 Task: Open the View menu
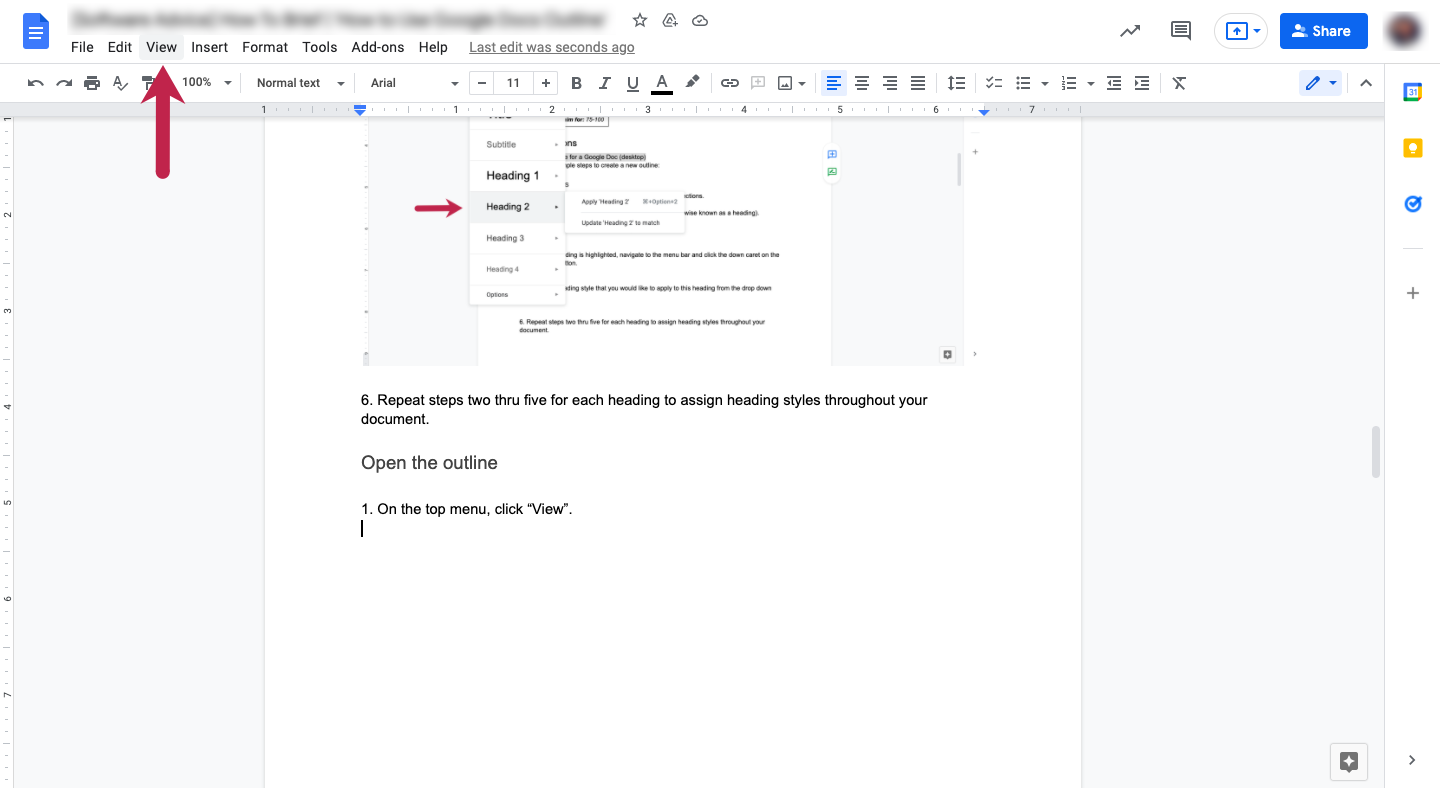click(x=161, y=47)
